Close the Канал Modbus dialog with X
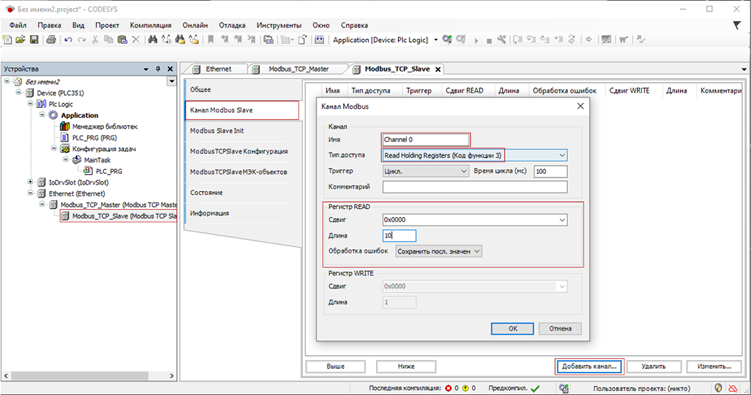The image size is (751, 395). 580,106
